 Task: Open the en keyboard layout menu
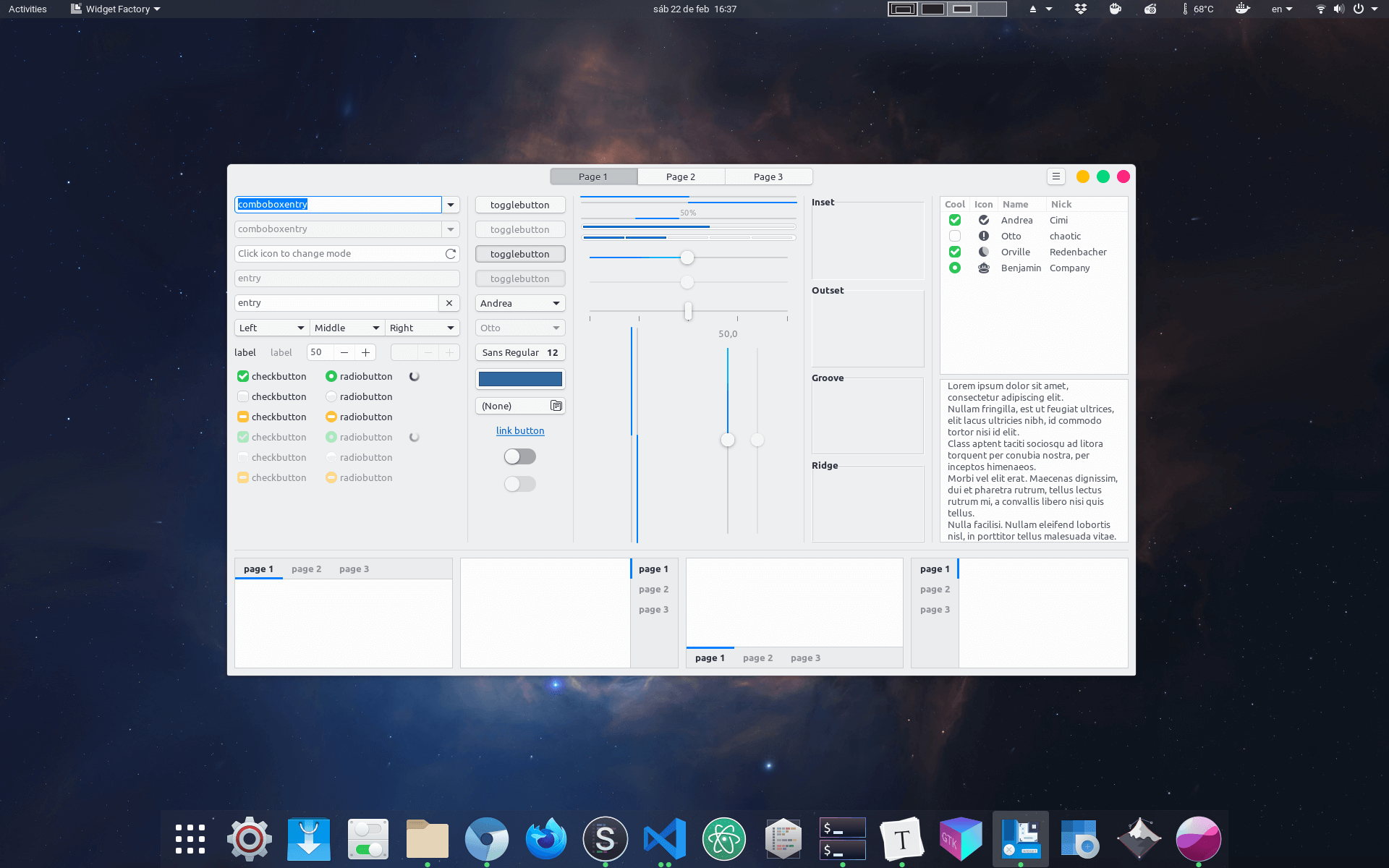(x=1282, y=9)
